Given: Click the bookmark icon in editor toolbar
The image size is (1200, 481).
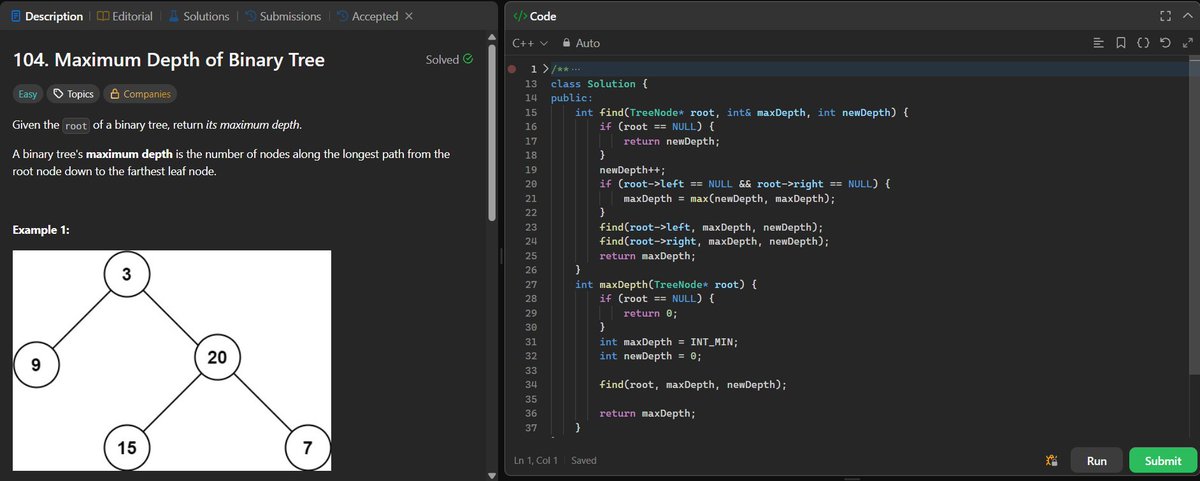Looking at the screenshot, I should 1121,43.
